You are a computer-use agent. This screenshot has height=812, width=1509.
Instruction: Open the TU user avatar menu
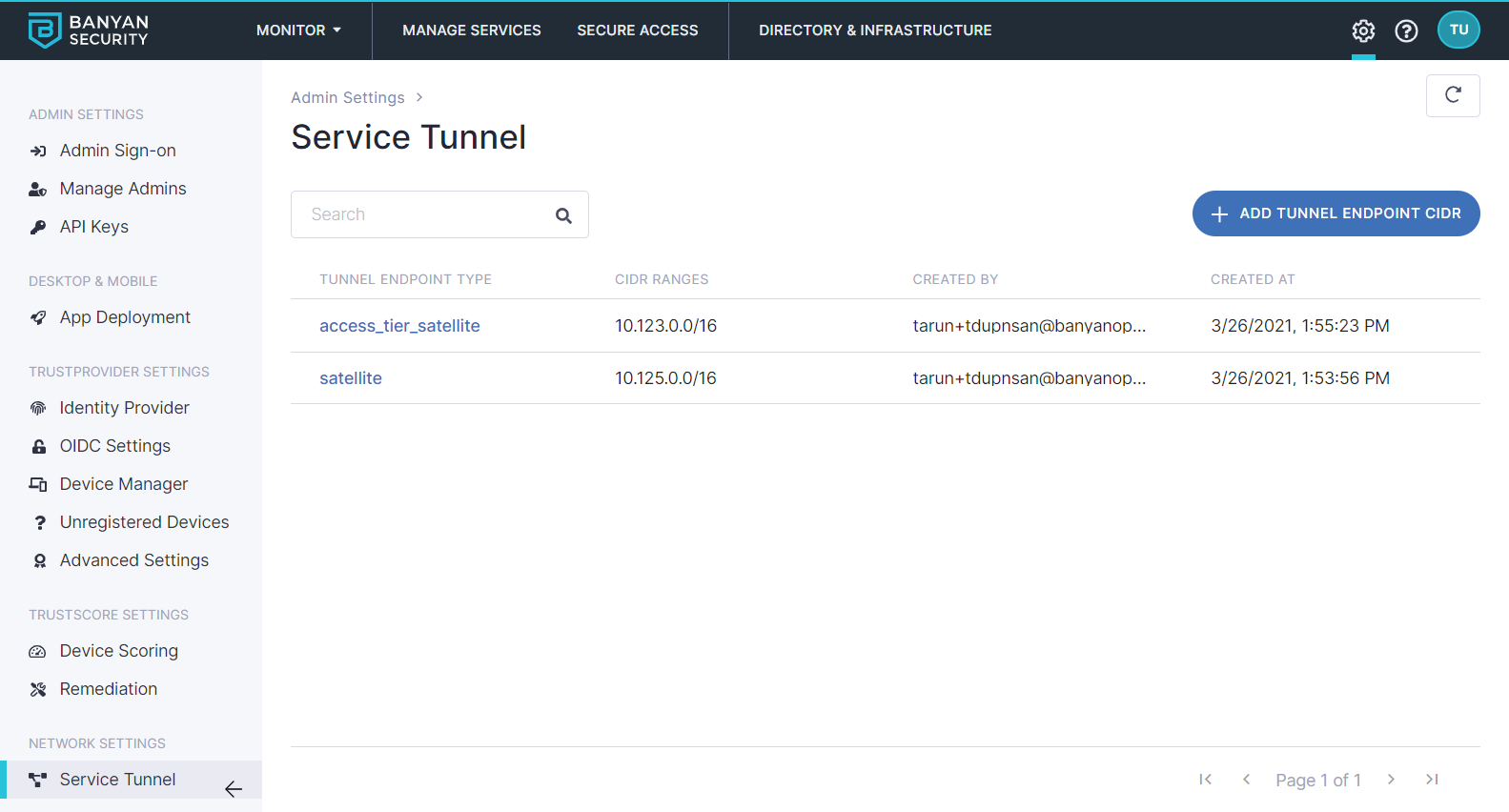tap(1458, 30)
